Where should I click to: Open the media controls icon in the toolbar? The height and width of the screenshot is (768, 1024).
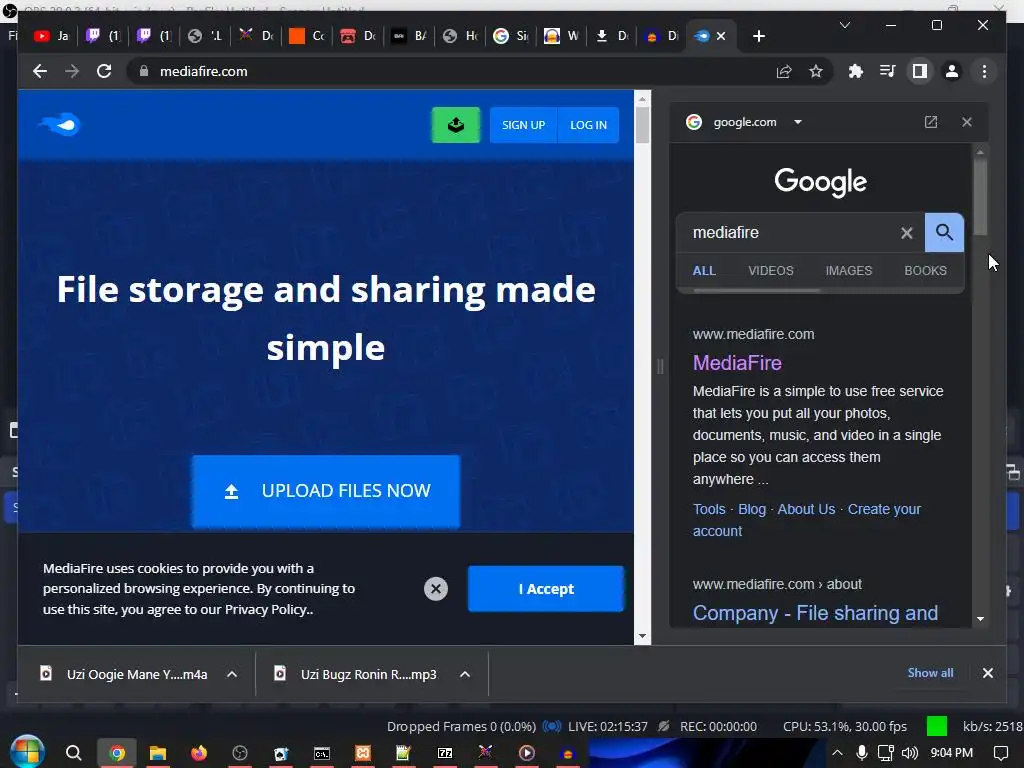click(x=888, y=71)
